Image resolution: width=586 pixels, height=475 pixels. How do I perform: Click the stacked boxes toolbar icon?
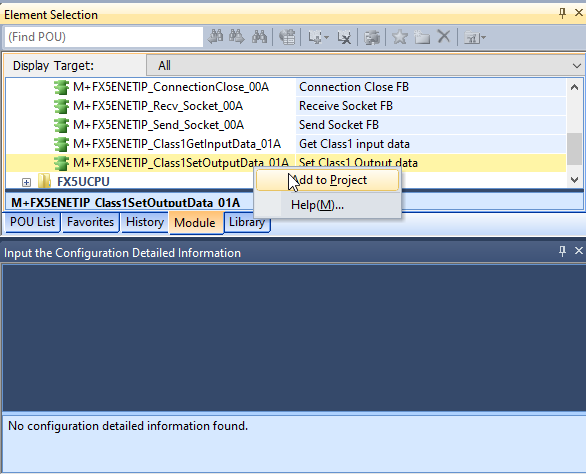(371, 37)
